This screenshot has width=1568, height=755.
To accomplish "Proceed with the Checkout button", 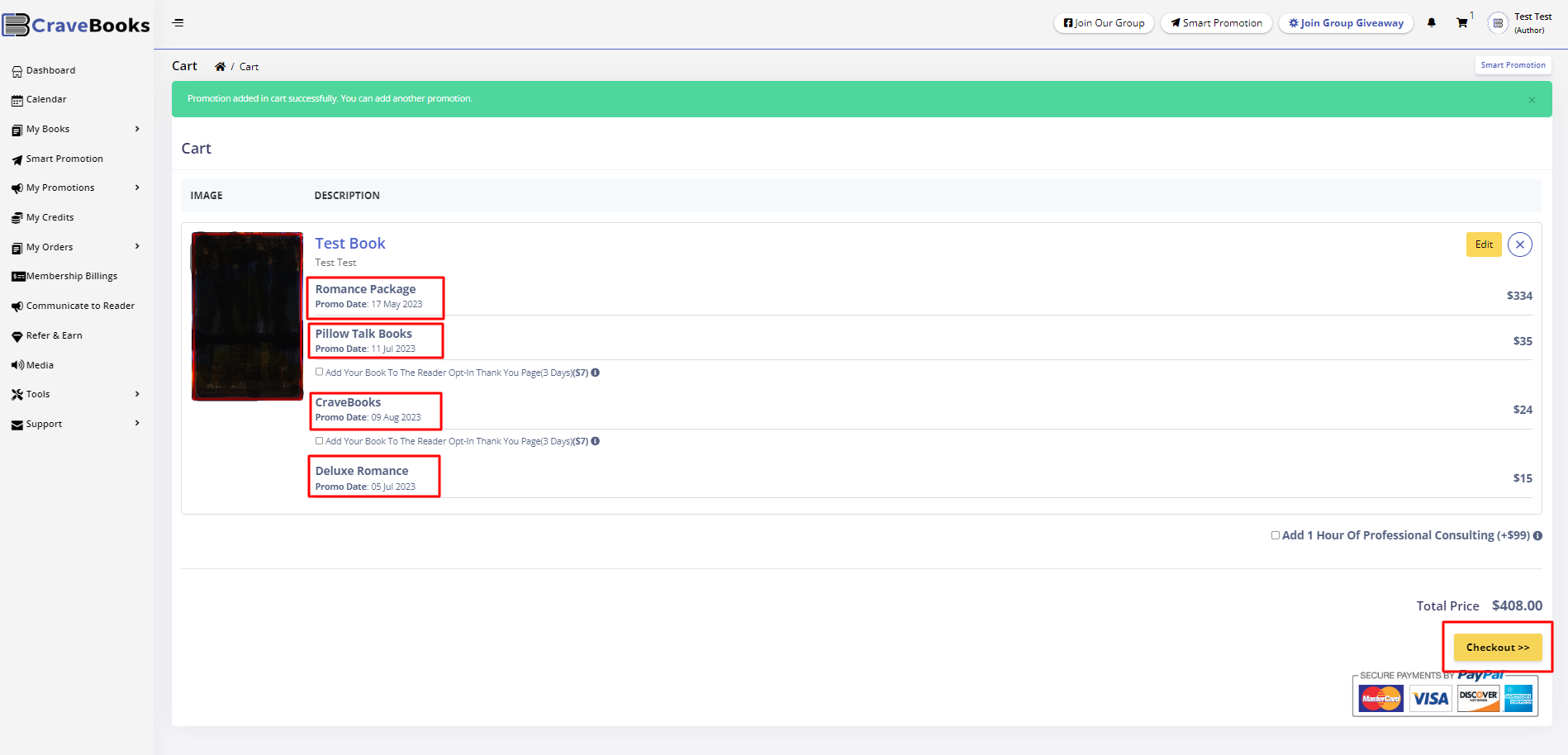I will [1498, 648].
